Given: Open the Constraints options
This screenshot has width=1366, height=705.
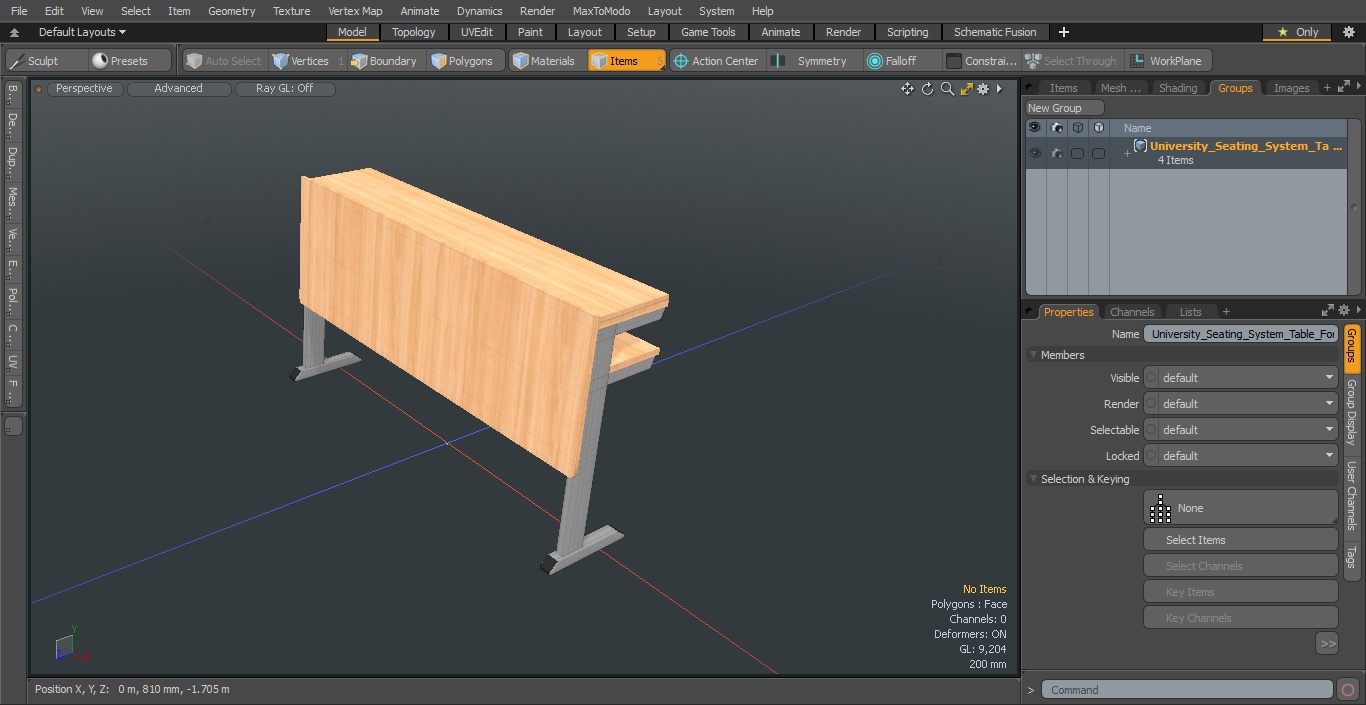Looking at the screenshot, I should coord(981,61).
